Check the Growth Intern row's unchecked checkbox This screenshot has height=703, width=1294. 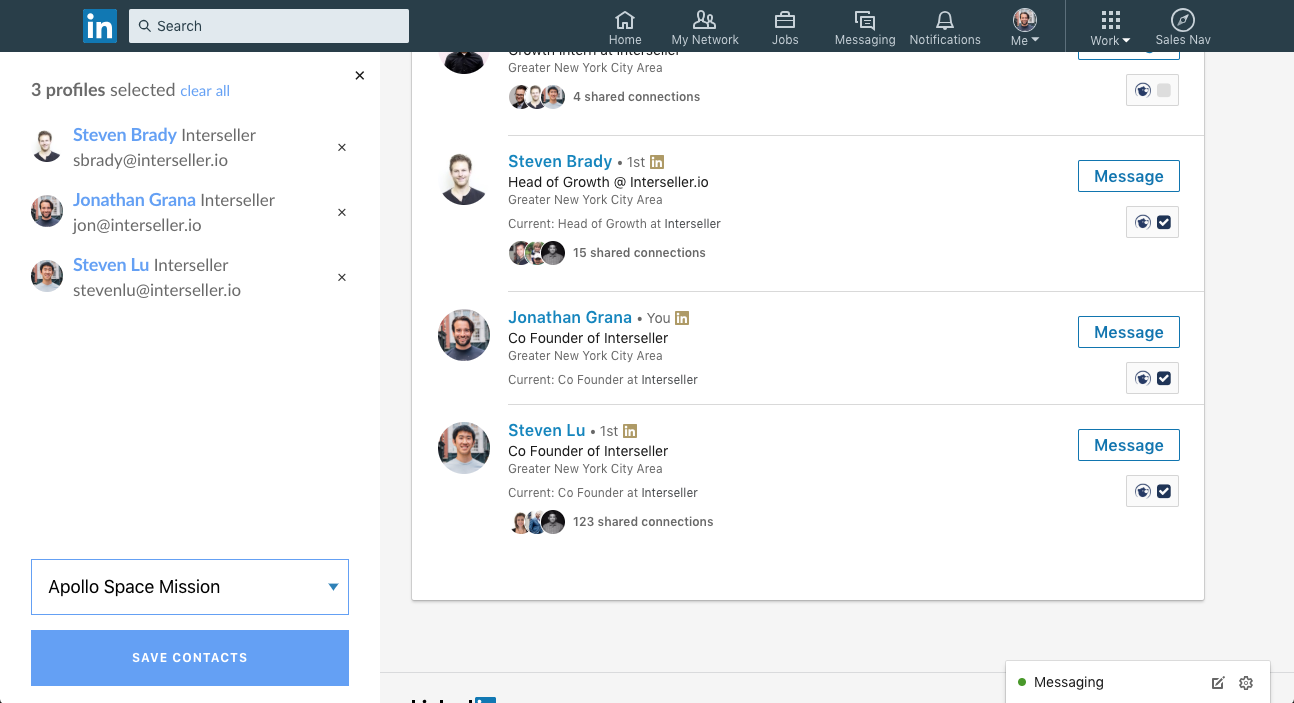pos(1164,91)
